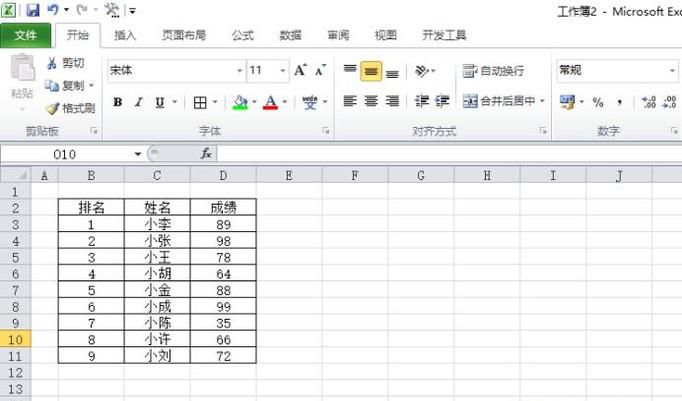Increase decimal places icon
The width and height of the screenshot is (682, 401).
coord(649,102)
